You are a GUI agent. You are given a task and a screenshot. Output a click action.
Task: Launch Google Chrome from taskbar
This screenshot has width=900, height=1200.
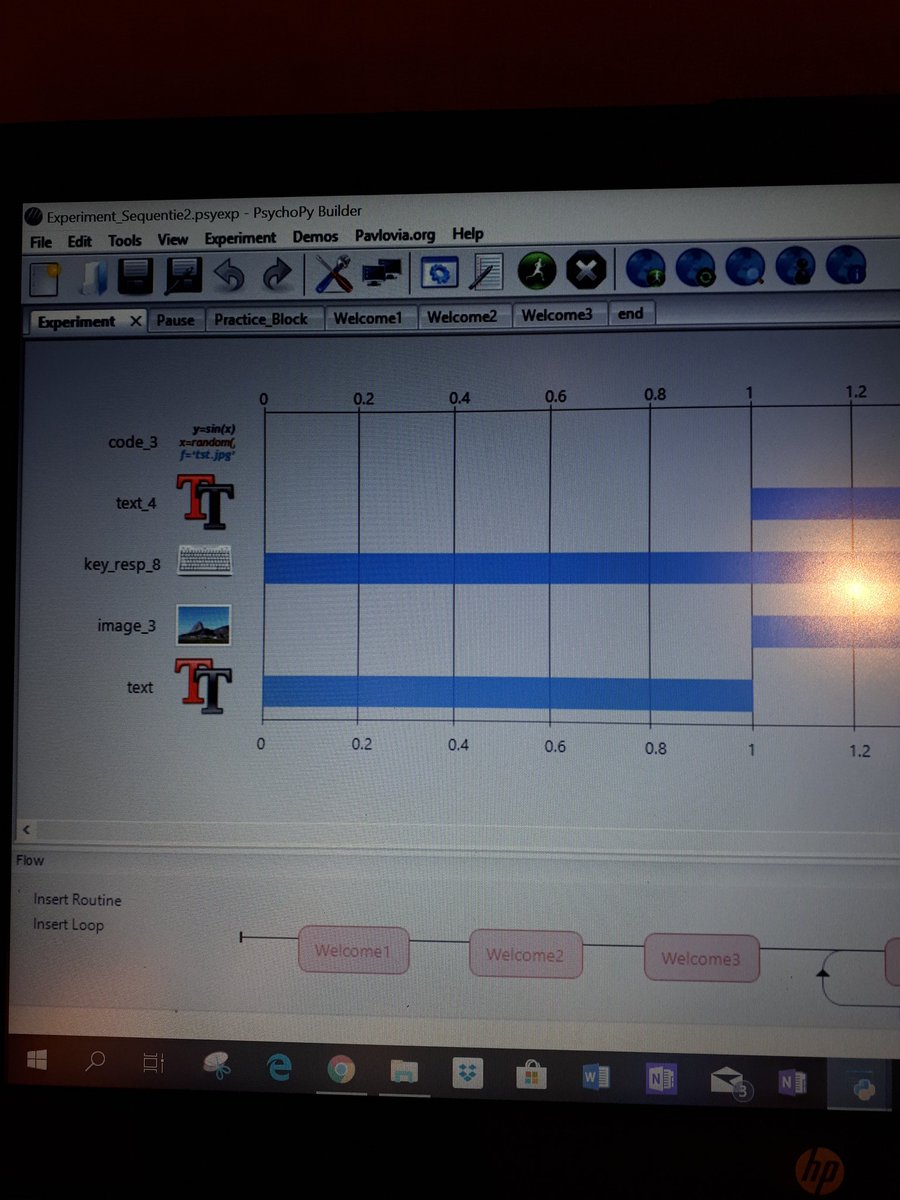[x=341, y=1071]
